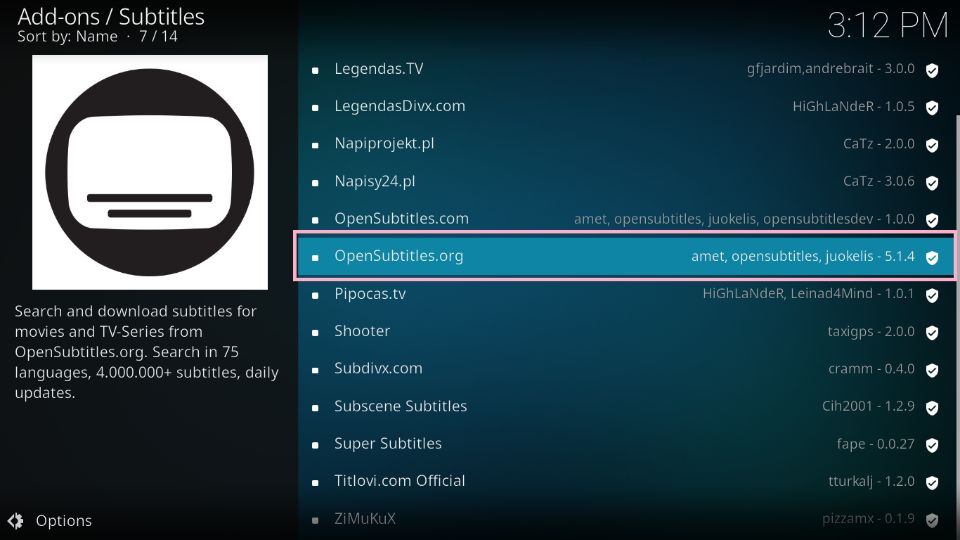
Task: Click verified shield icon on Super Subtitles row
Action: 932,445
